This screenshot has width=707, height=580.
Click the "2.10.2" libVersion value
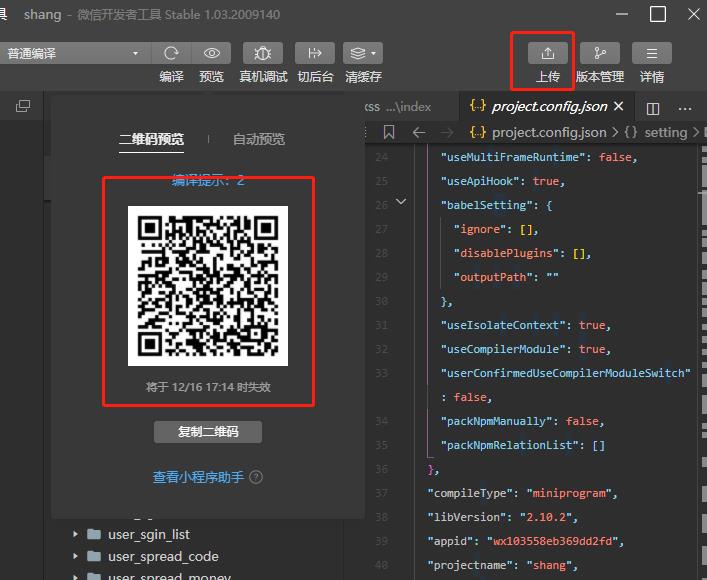[546, 517]
